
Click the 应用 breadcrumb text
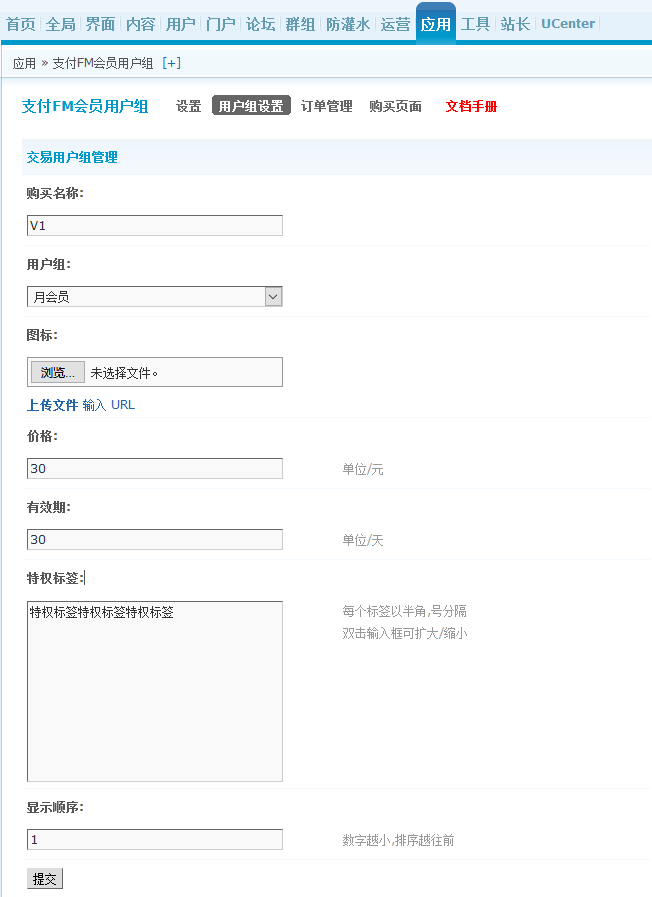click(24, 63)
